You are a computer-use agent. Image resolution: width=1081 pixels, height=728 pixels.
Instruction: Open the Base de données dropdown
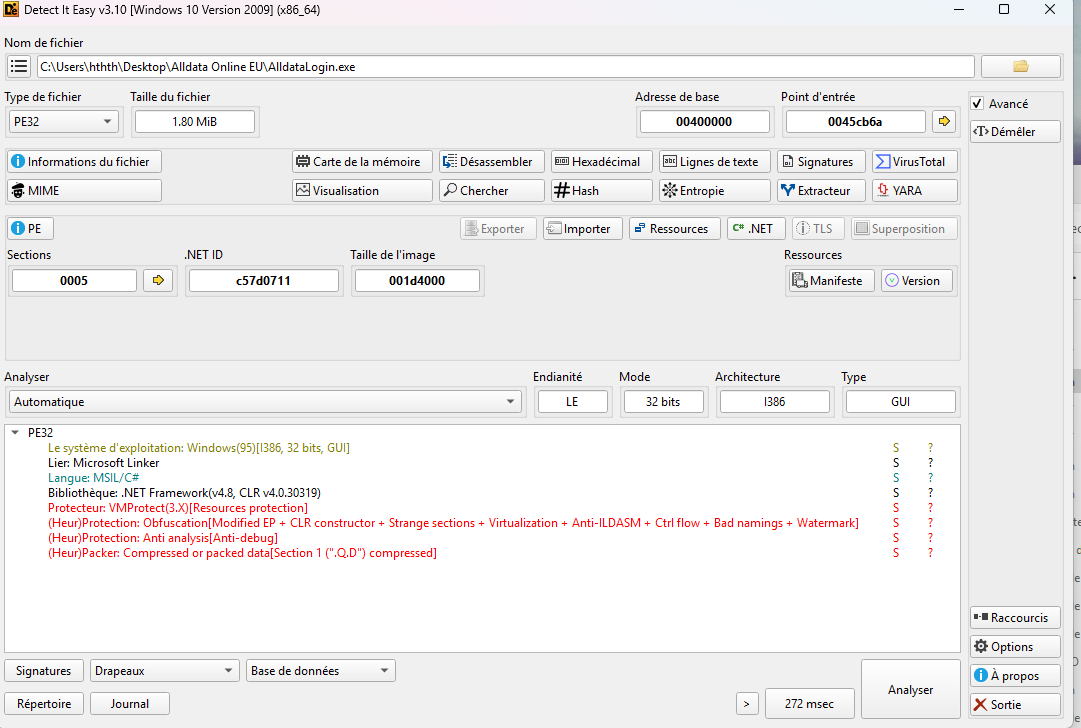(x=320, y=671)
